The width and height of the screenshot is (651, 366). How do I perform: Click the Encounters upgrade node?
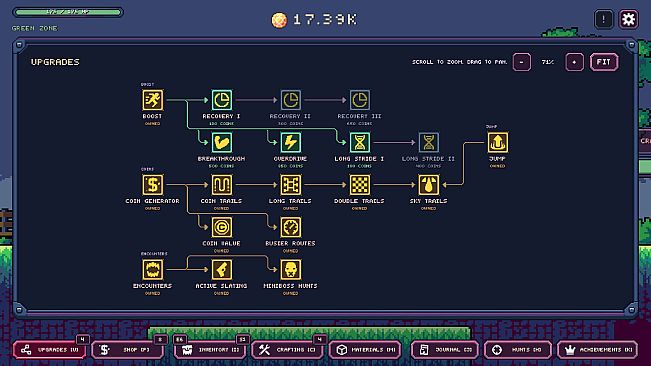point(152,269)
